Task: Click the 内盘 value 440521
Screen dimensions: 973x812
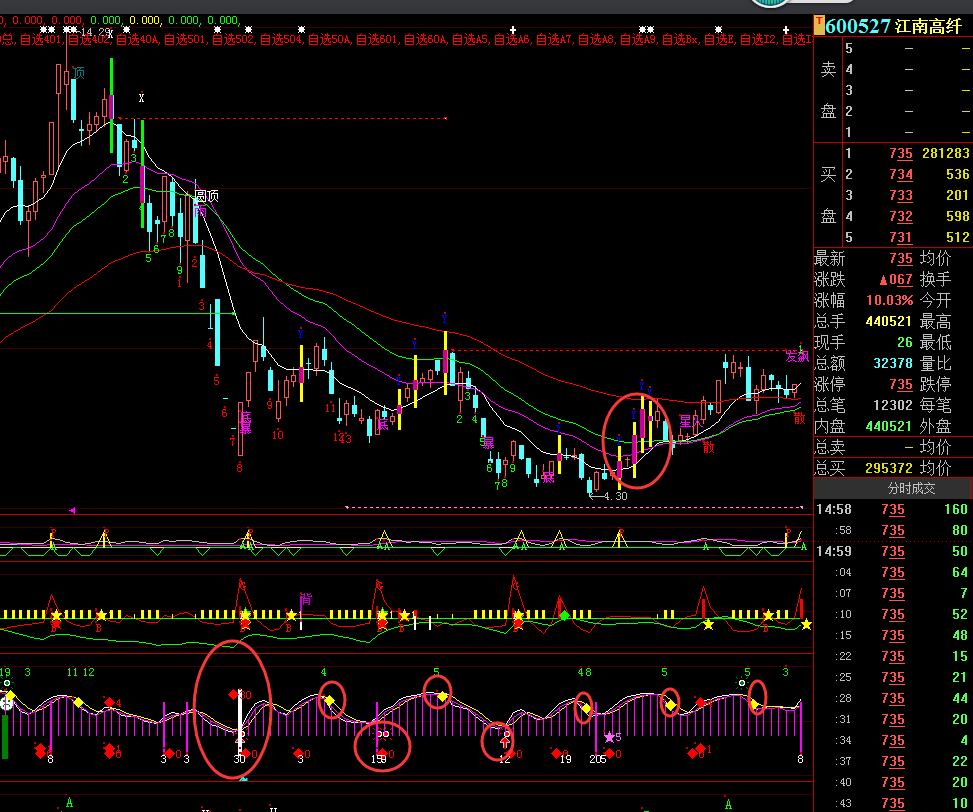Action: pyautogui.click(x=889, y=426)
